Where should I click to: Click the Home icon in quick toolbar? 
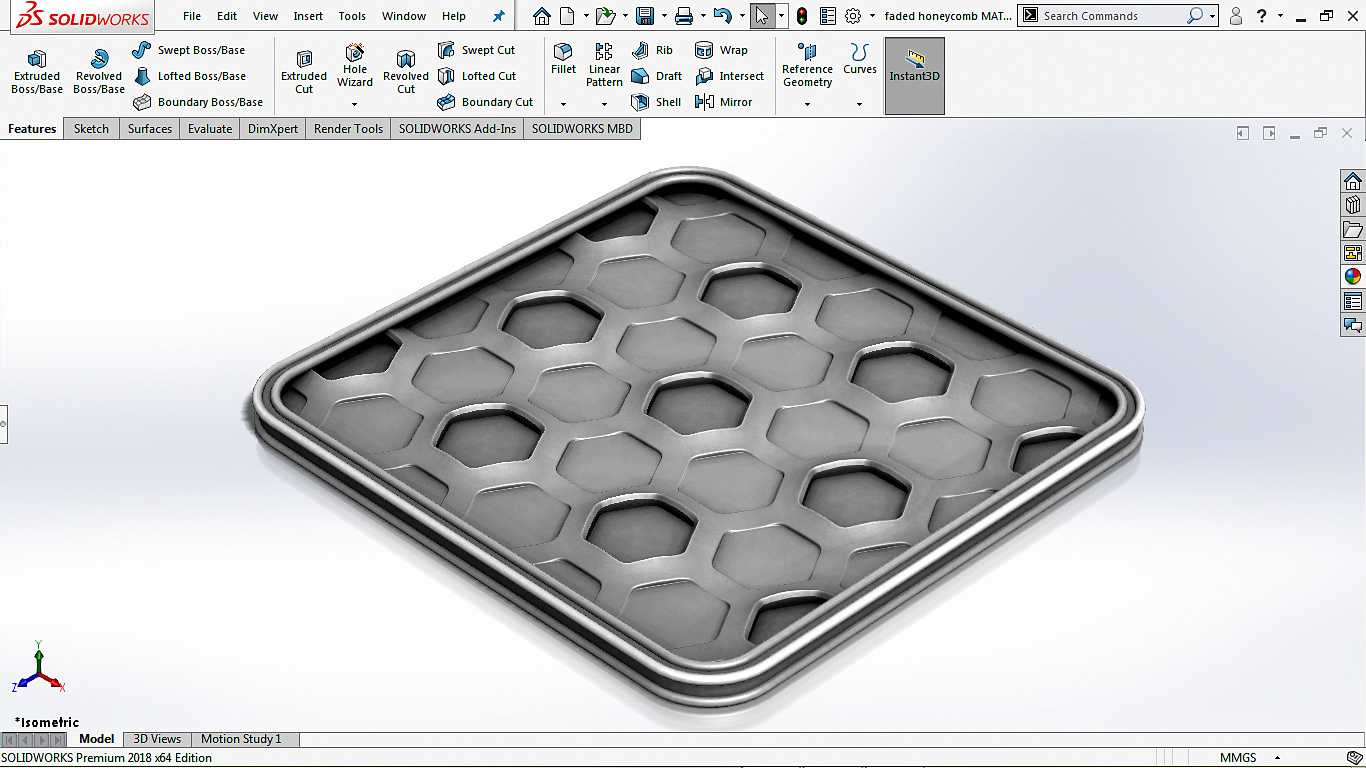[542, 16]
